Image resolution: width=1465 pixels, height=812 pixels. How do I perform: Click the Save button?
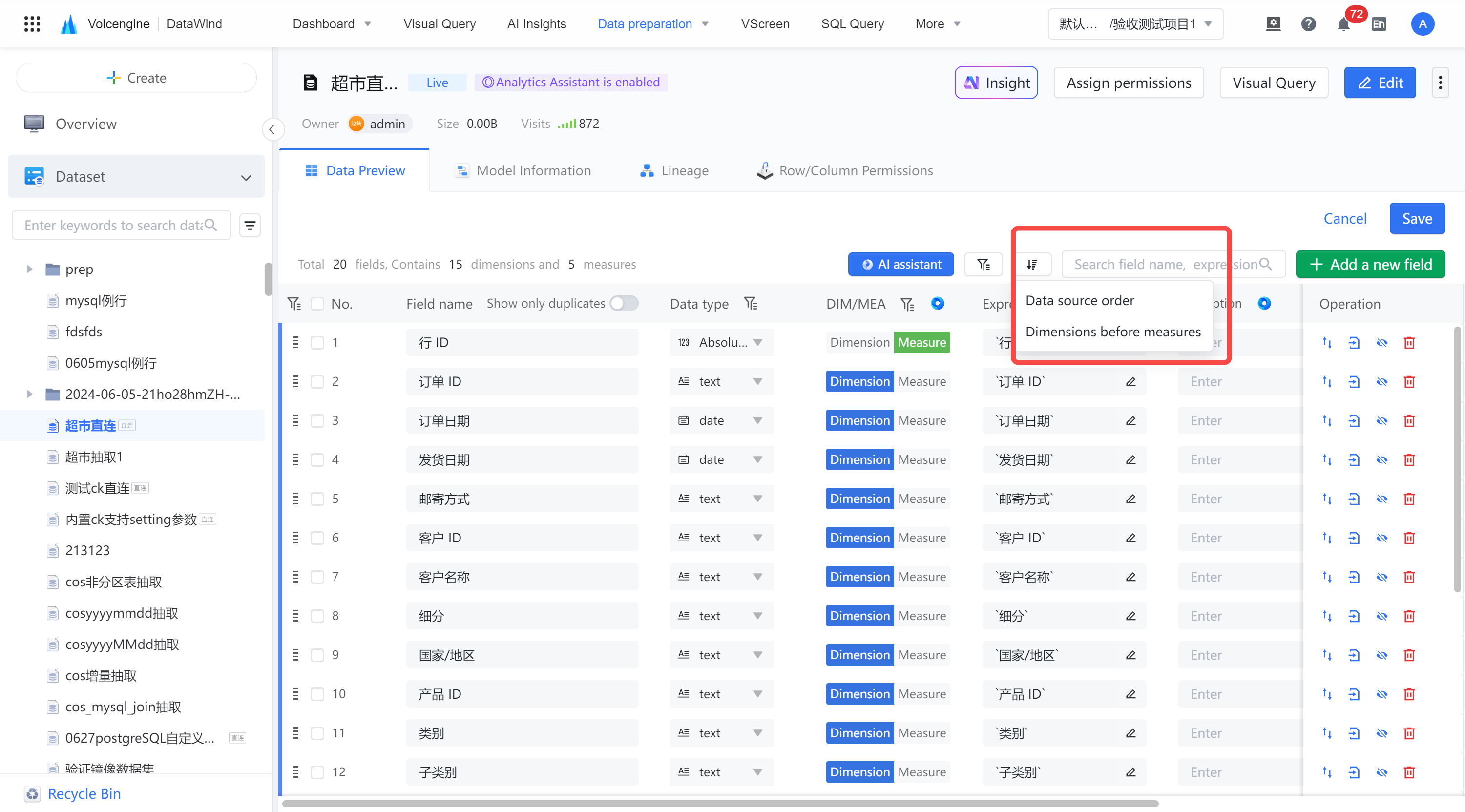coord(1417,219)
